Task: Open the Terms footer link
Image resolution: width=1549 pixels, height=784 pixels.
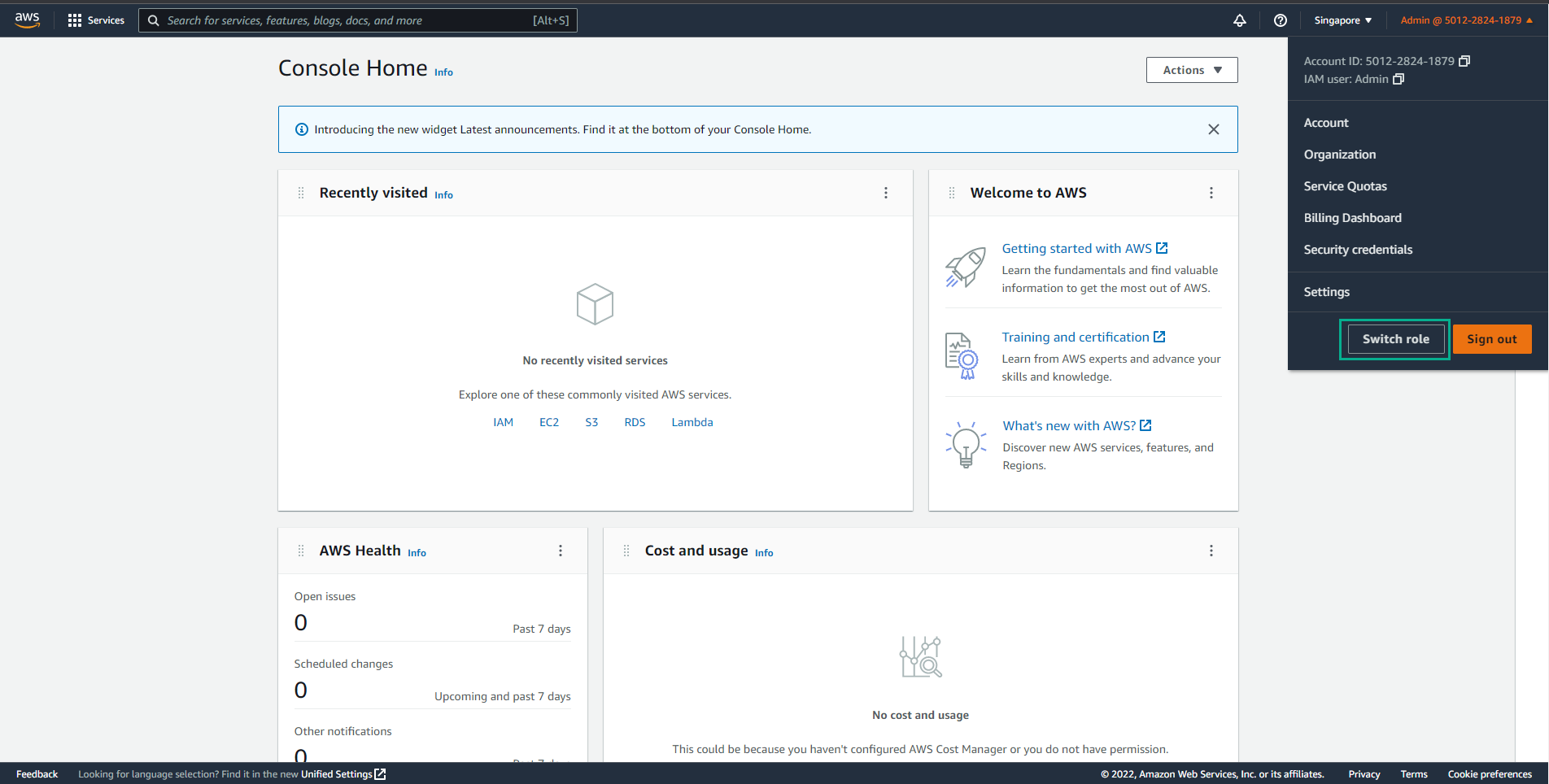Action: (1414, 774)
